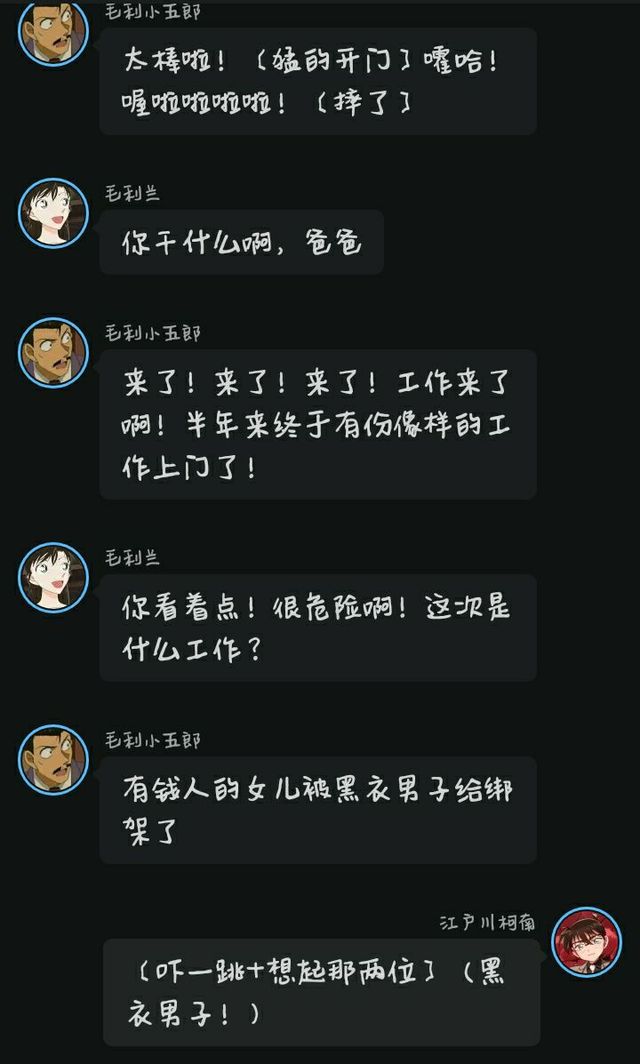Screen dimensions: 640x1064
Task: Tap 毛利小五郎's avatar beside 有钱人的女儿 message
Action: pyautogui.click(x=53, y=760)
